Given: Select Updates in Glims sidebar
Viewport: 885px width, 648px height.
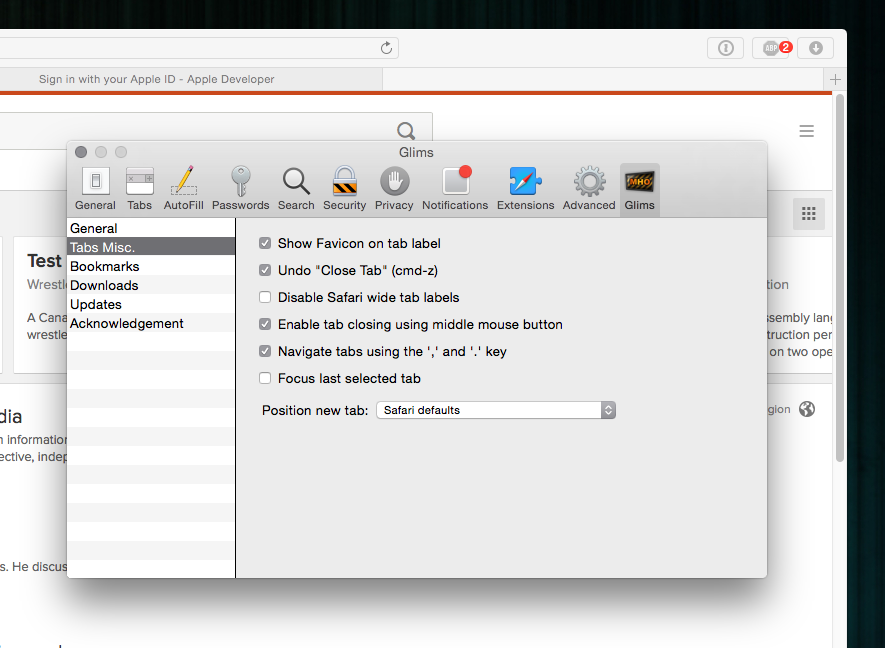Looking at the screenshot, I should coord(151,304).
